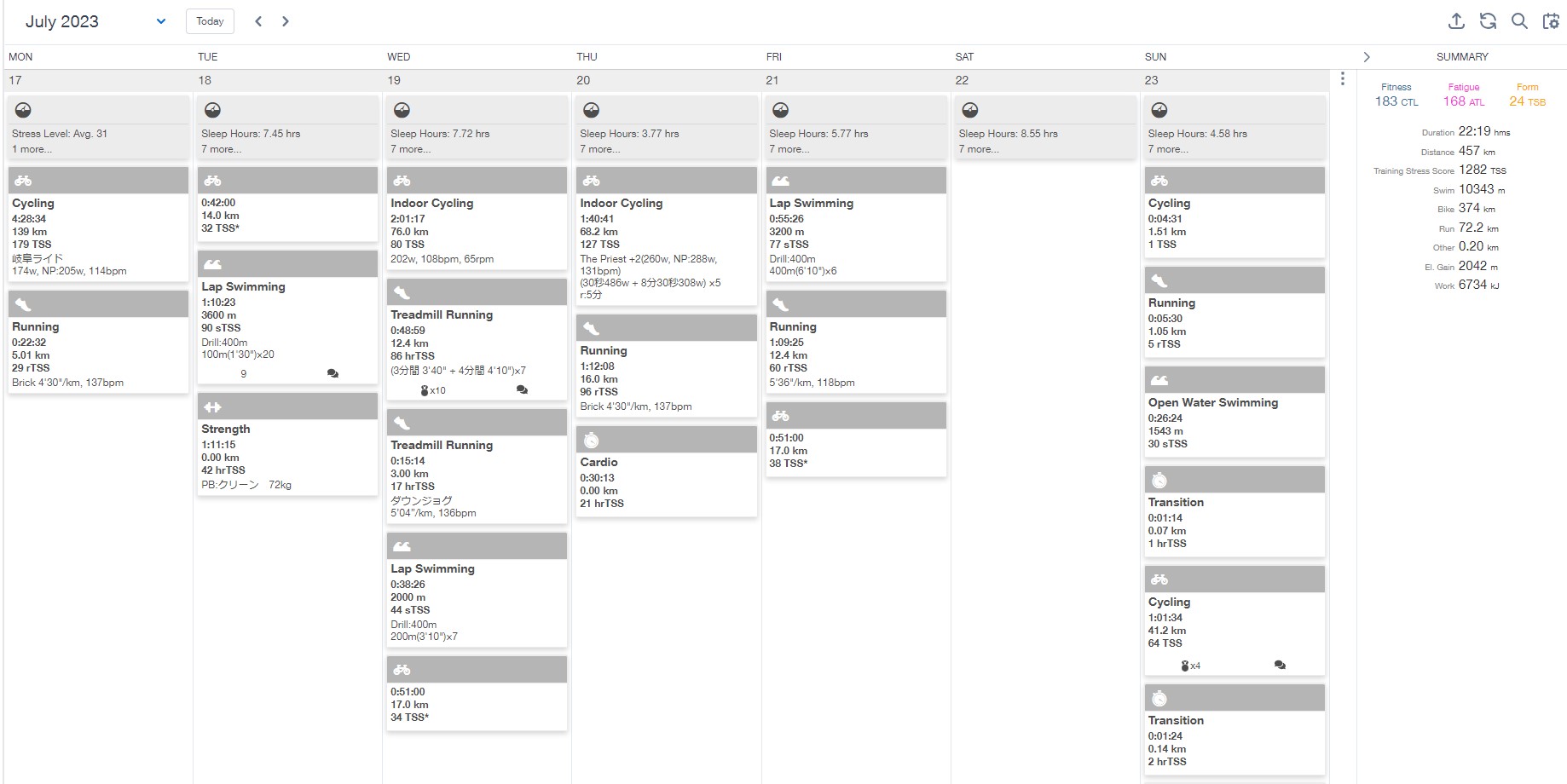Open the week options three-dot menu
This screenshot has height=784, width=1567.
pos(1343,78)
